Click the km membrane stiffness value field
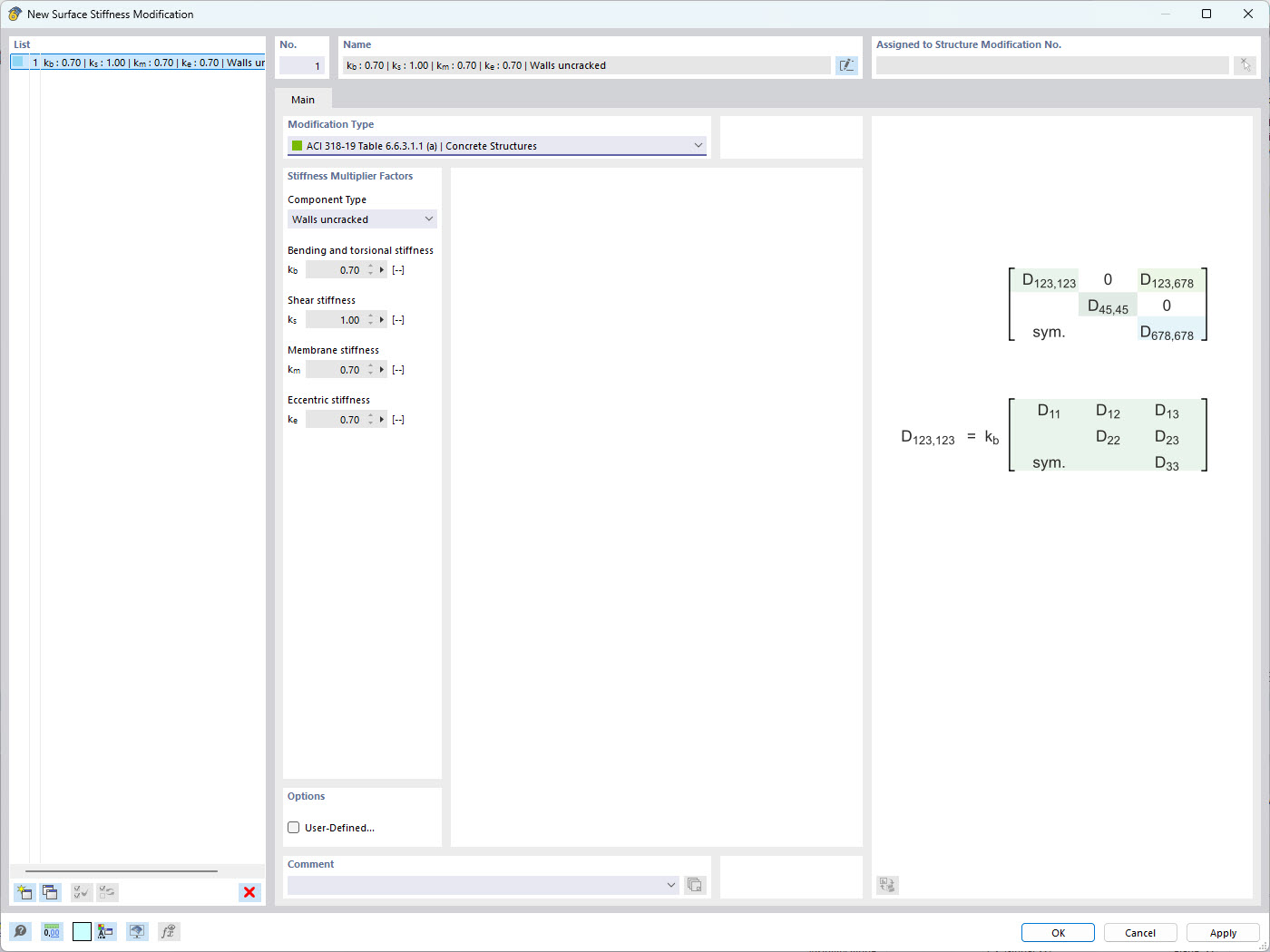This screenshot has width=1270, height=952. tap(335, 370)
